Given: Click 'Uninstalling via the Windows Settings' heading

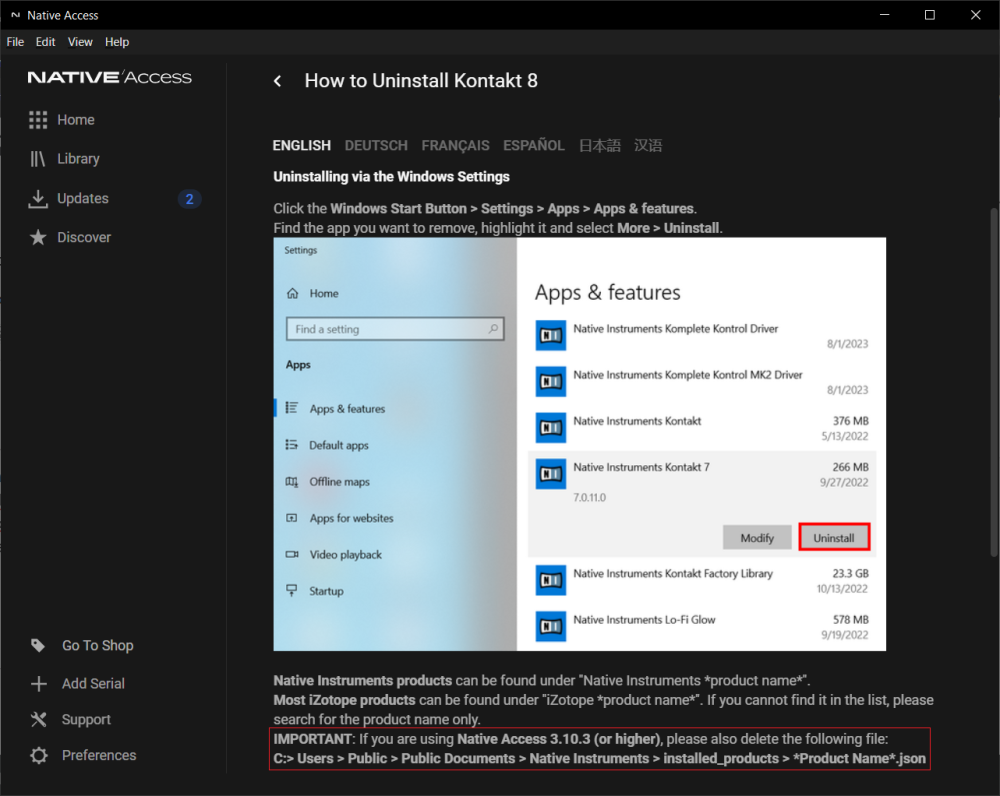Looking at the screenshot, I should 392,177.
